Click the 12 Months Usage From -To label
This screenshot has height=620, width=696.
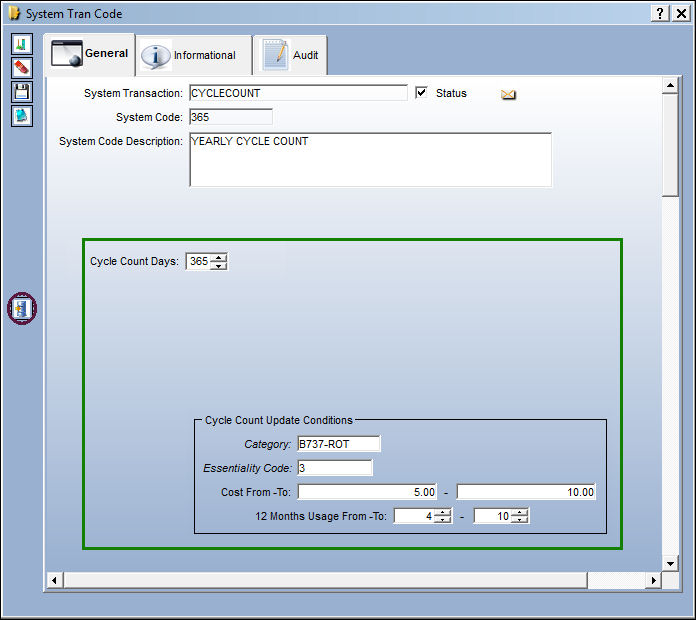[321, 516]
